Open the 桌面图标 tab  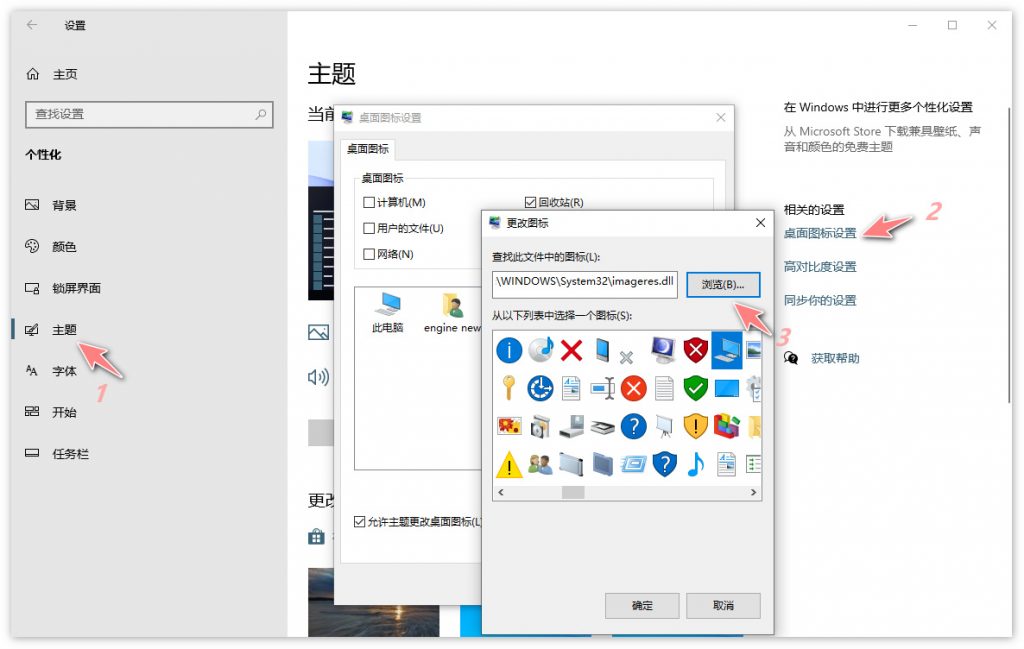click(x=368, y=149)
